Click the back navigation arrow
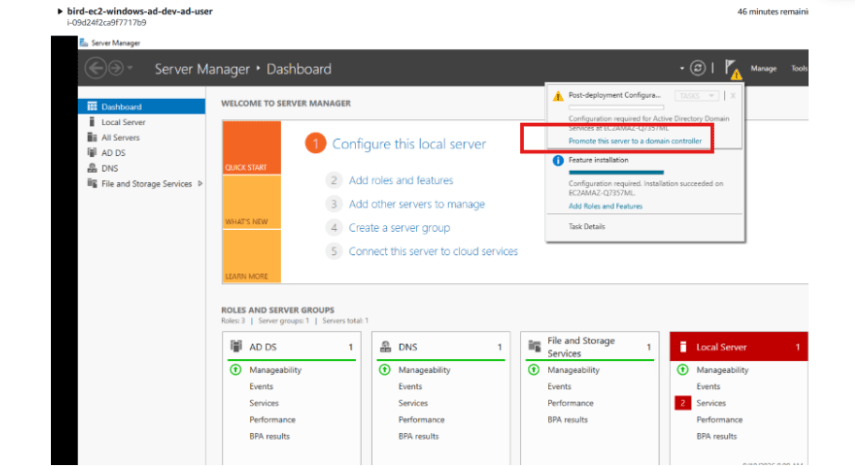This screenshot has width=855, height=466. [95, 68]
